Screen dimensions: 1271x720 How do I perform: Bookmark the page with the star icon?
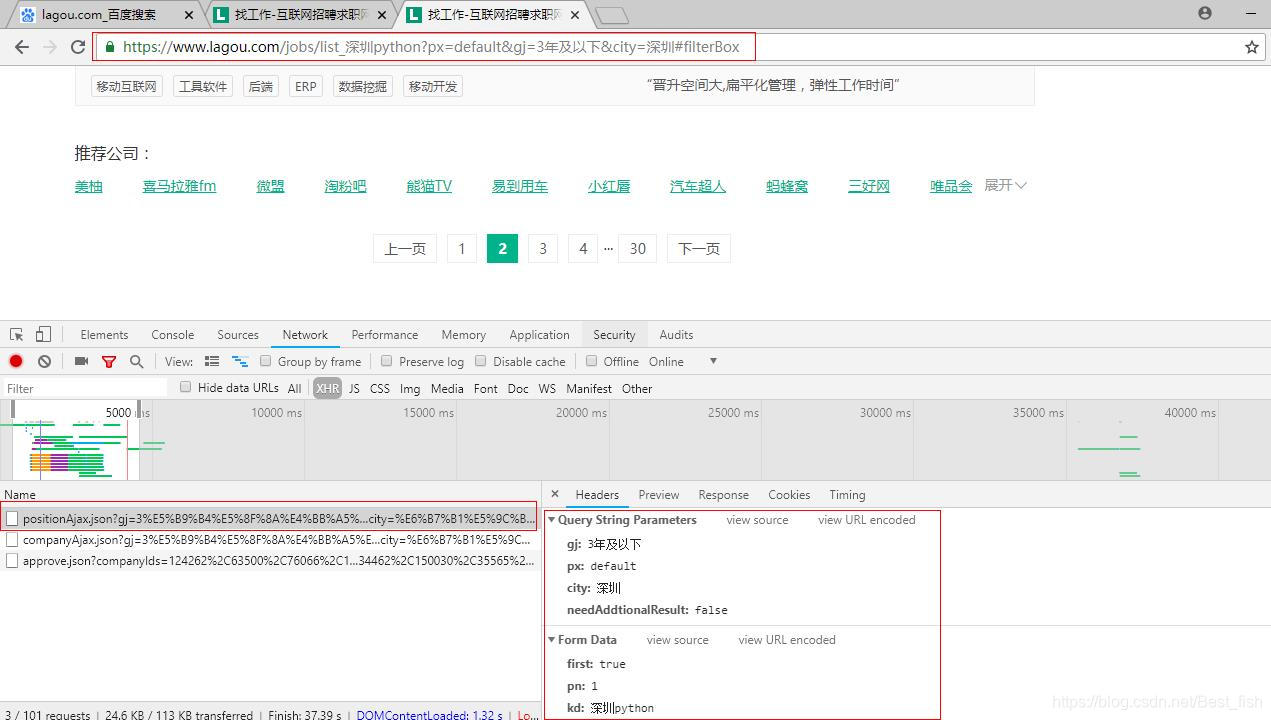(x=1251, y=47)
